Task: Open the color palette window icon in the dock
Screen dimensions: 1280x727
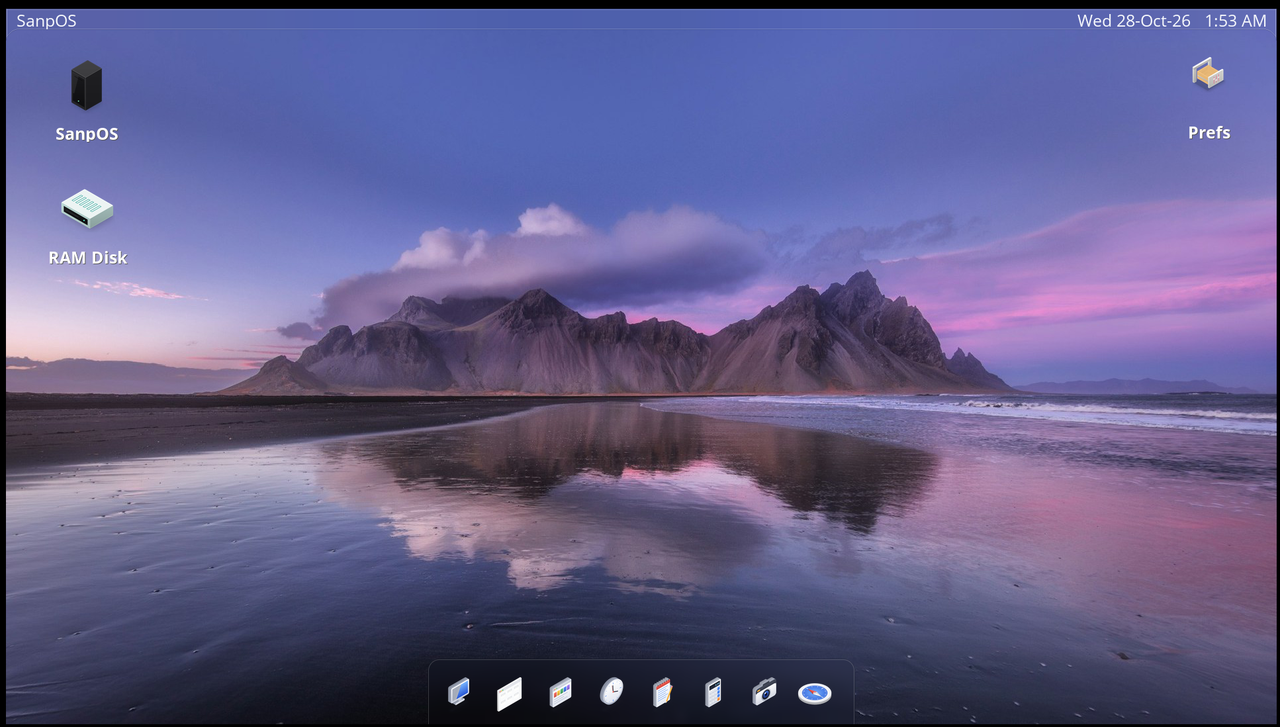Action: 561,692
